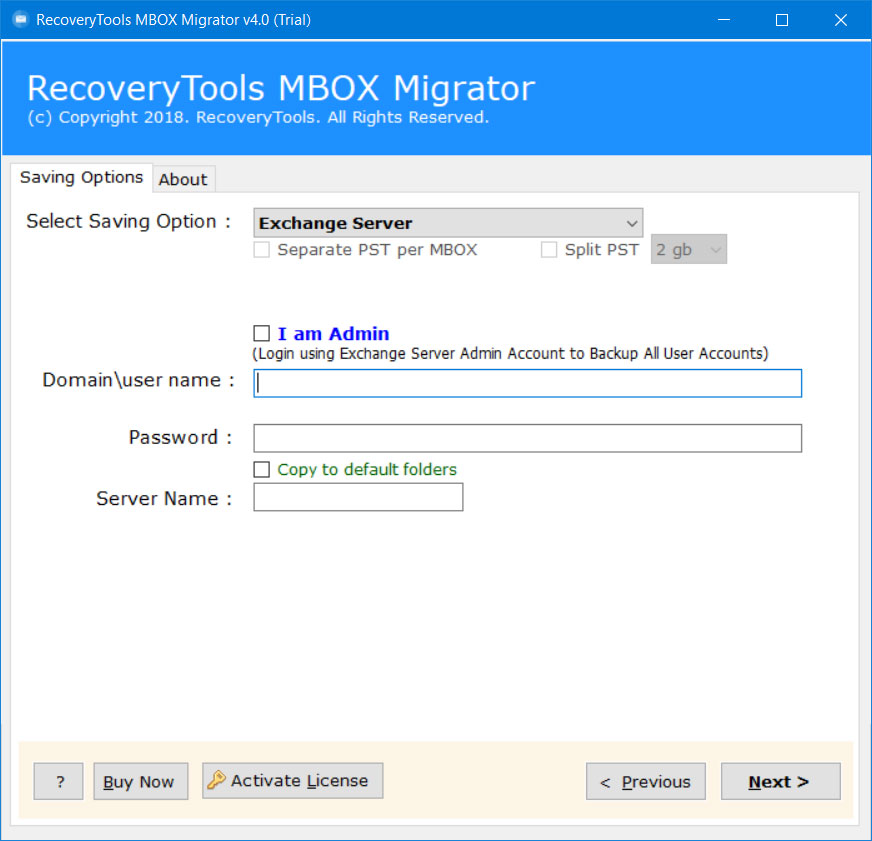Click the ? help button
Image resolution: width=872 pixels, height=841 pixels.
[58, 781]
